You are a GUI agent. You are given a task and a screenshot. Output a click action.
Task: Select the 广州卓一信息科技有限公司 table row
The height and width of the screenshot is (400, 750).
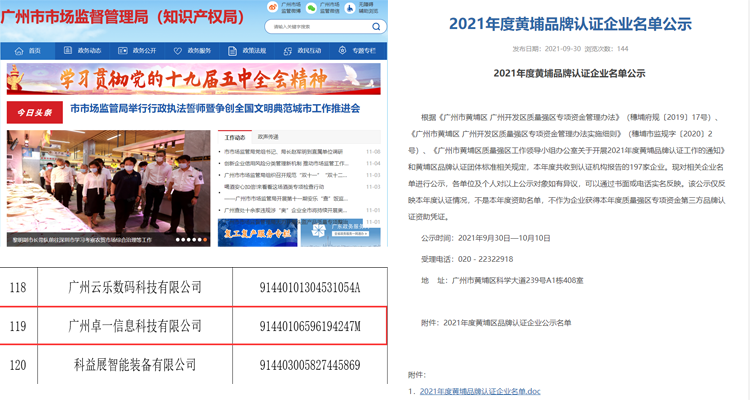click(x=195, y=326)
